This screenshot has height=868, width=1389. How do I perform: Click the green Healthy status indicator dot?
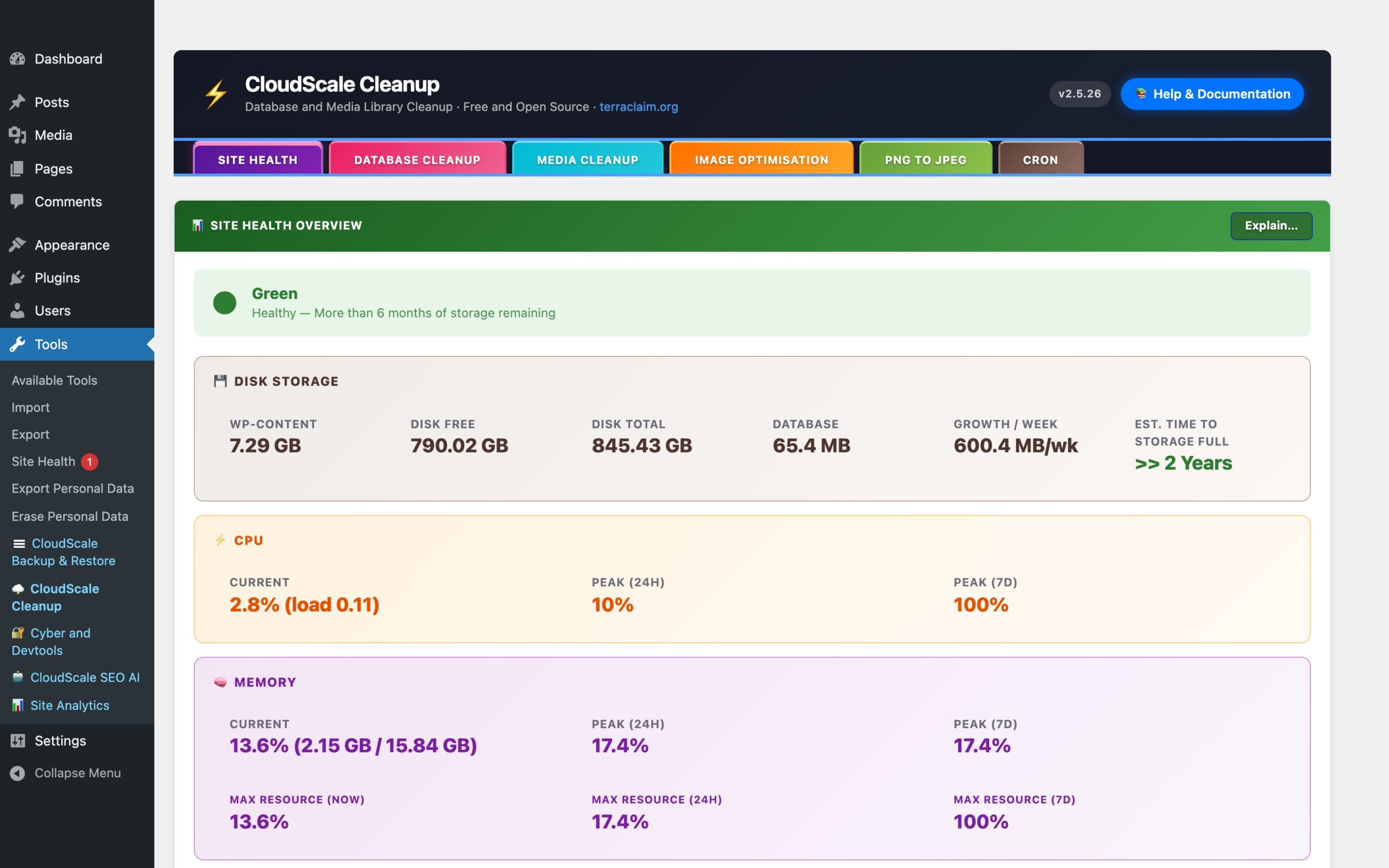tap(225, 303)
